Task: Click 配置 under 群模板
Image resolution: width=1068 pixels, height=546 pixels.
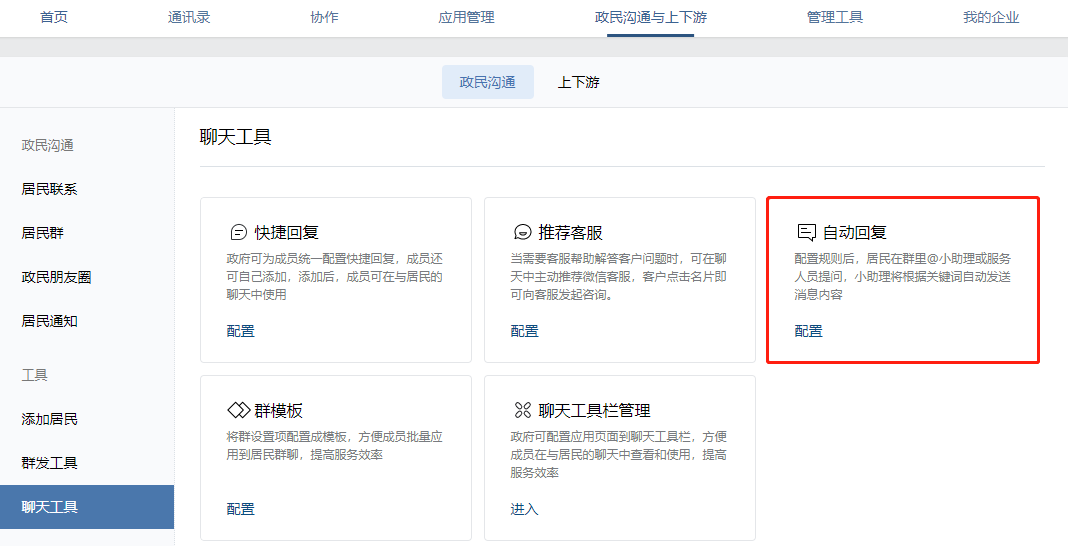Action: pyautogui.click(x=240, y=509)
